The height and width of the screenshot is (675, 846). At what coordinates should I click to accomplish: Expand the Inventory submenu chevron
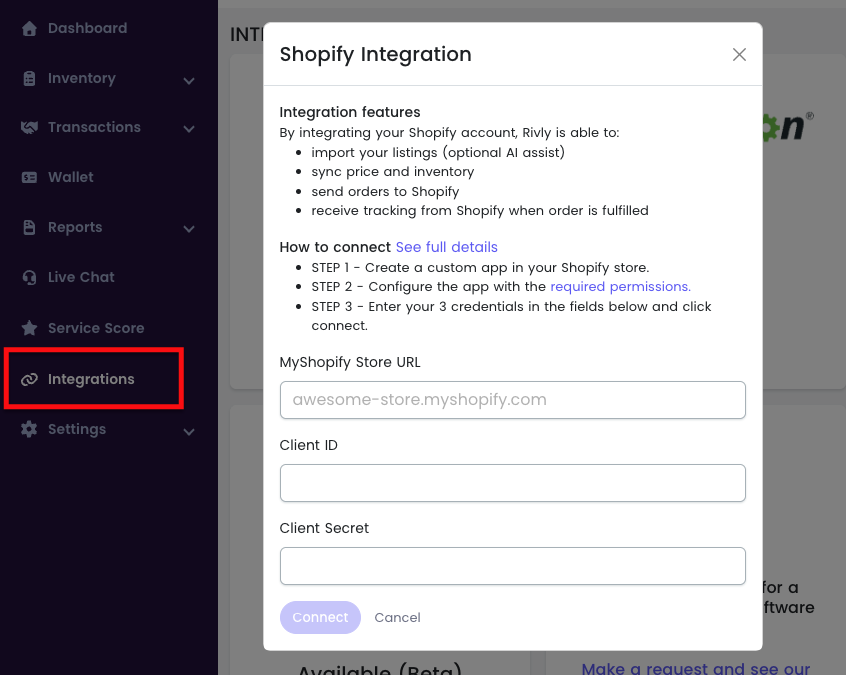(x=189, y=80)
